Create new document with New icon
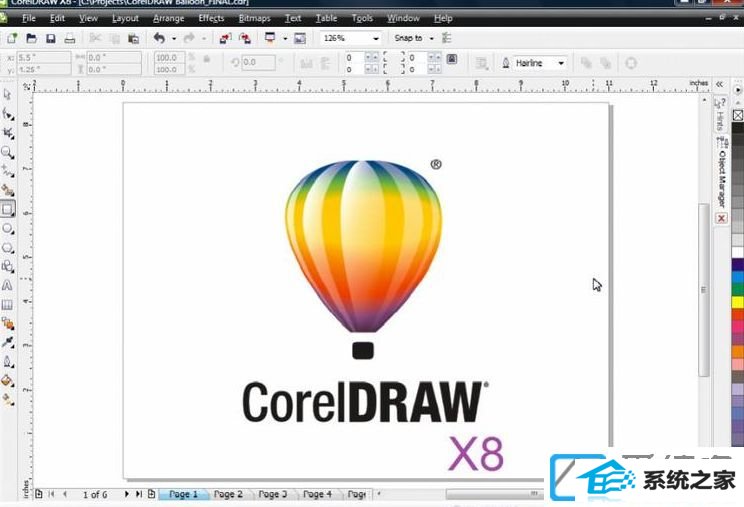Viewport: 744px width, 507px height. click(x=12, y=38)
